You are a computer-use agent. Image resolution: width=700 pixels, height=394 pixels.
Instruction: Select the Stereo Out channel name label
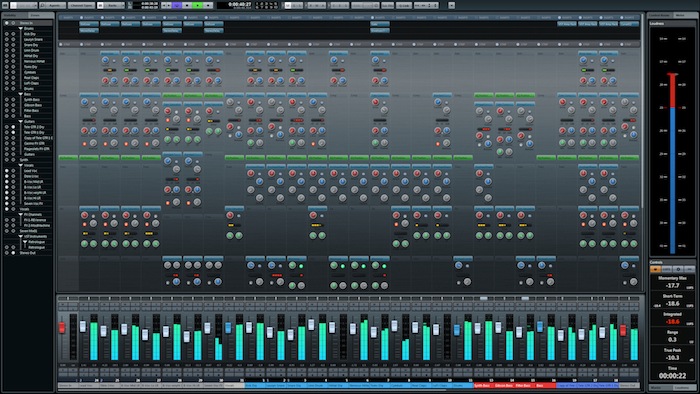[629, 386]
